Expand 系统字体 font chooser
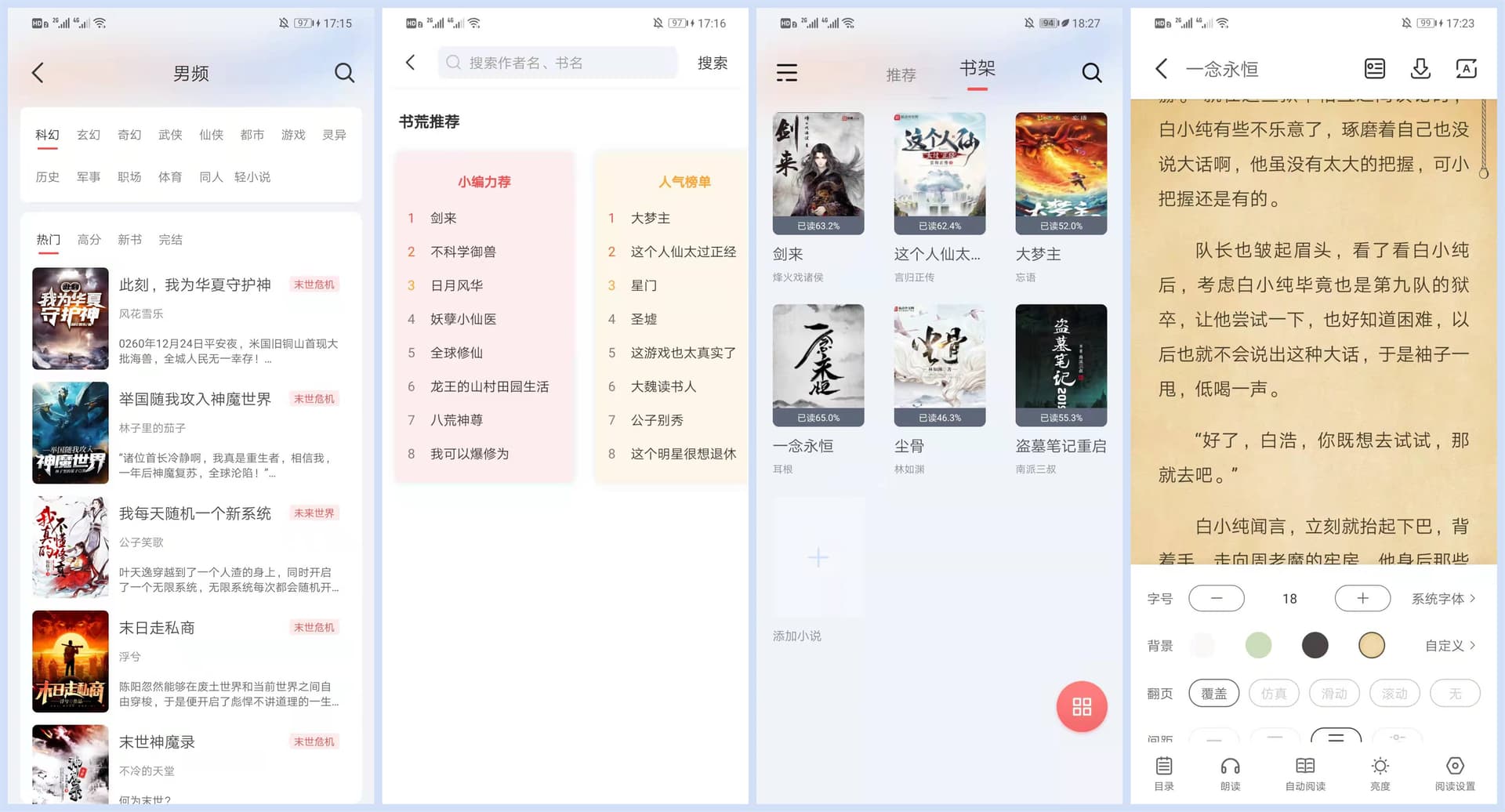Viewport: 1505px width, 812px height. tap(1443, 599)
